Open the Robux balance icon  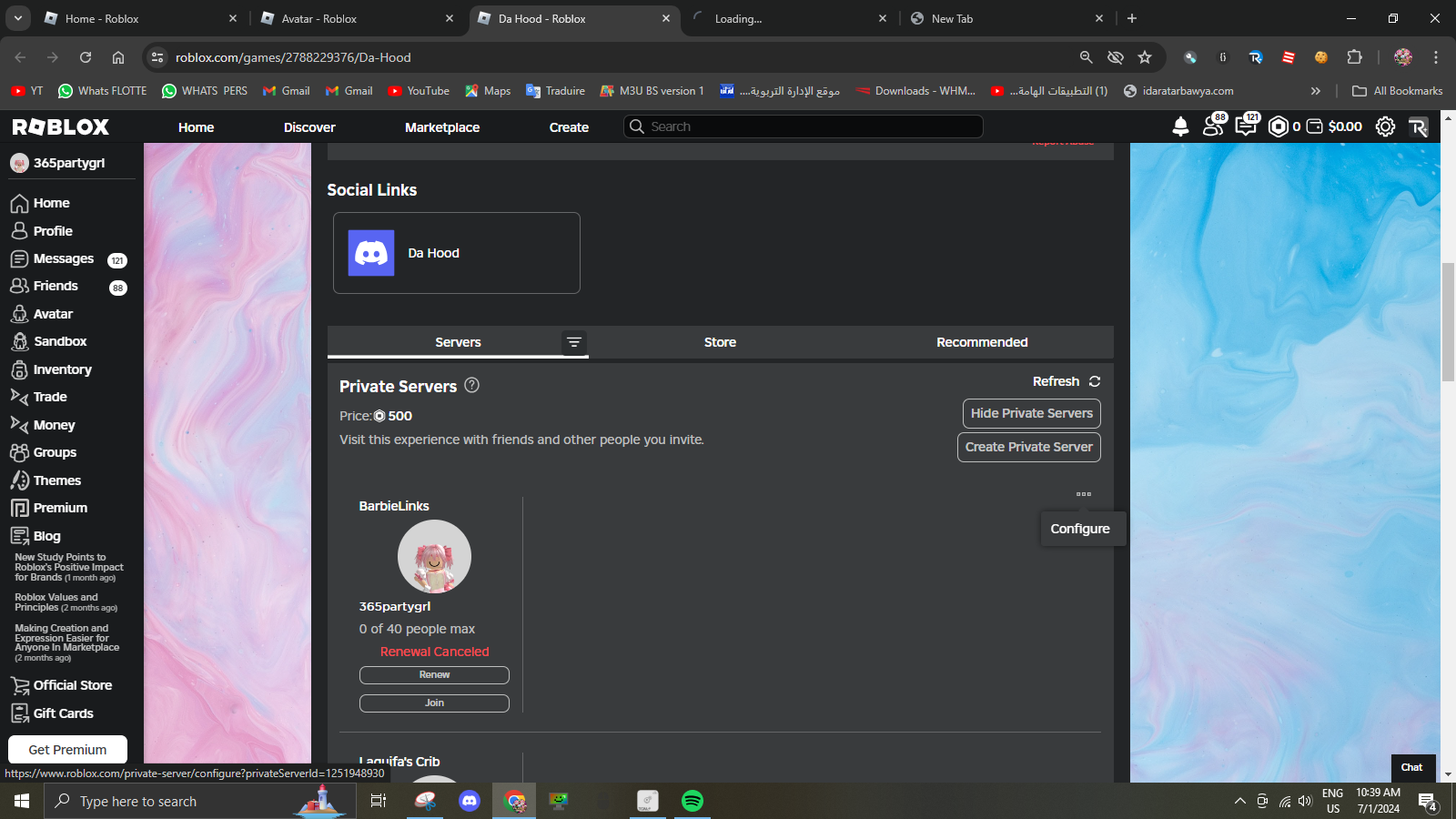point(1279,126)
